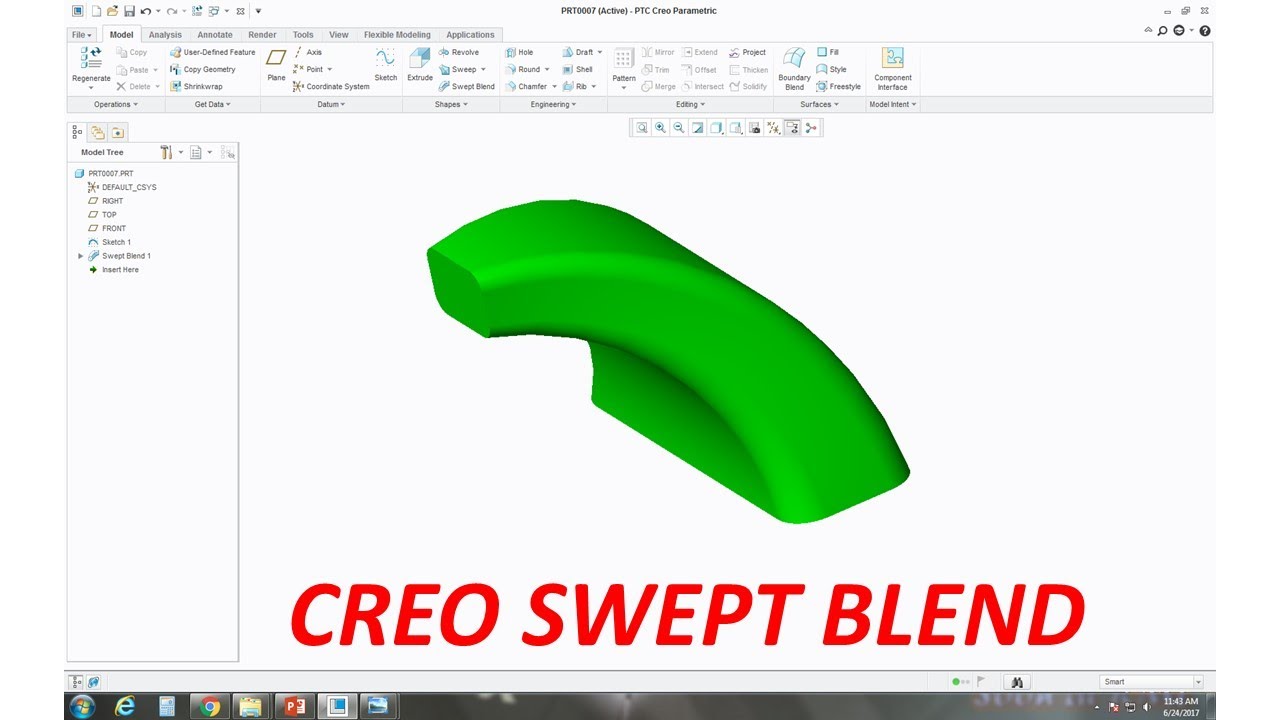
Task: Minimize the ribbon with the caret
Action: pos(1148,31)
